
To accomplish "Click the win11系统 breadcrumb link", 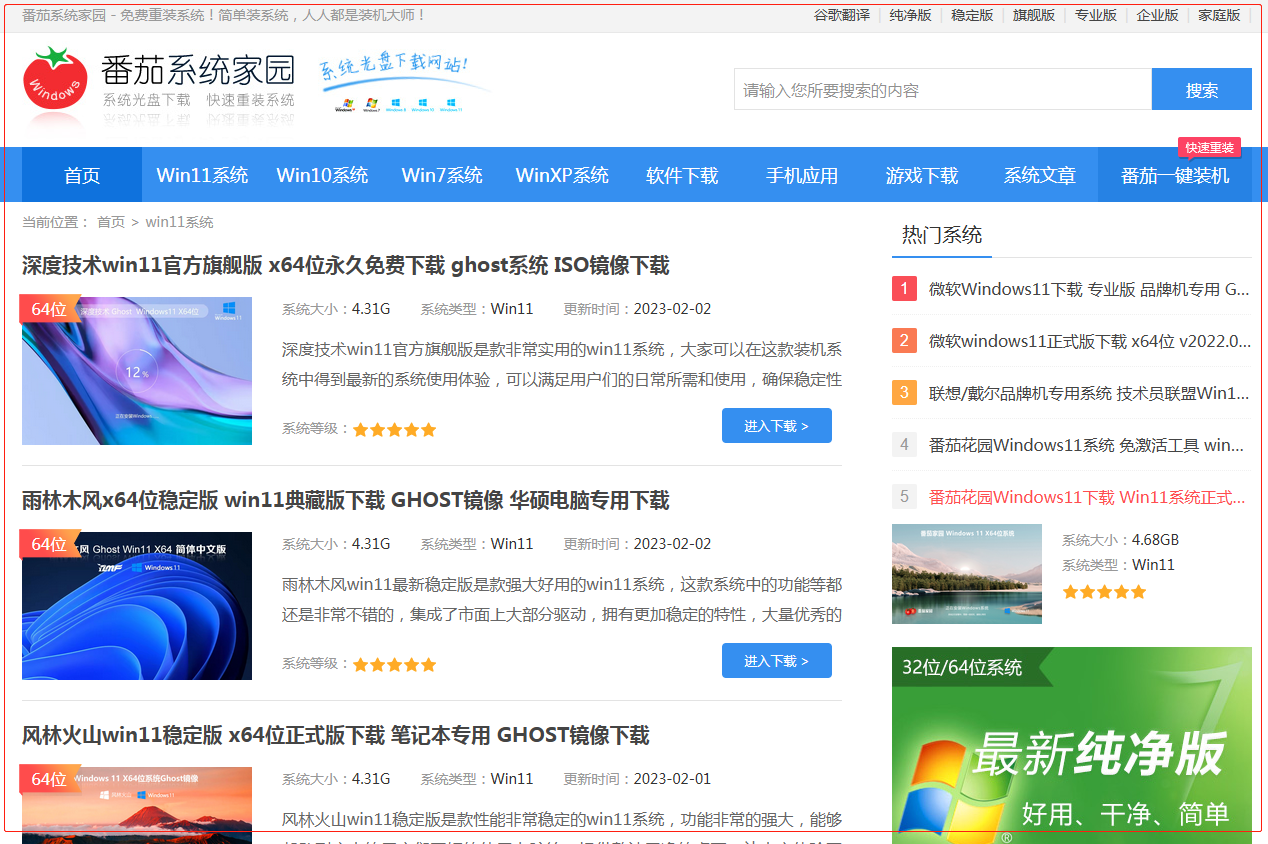I will [180, 222].
